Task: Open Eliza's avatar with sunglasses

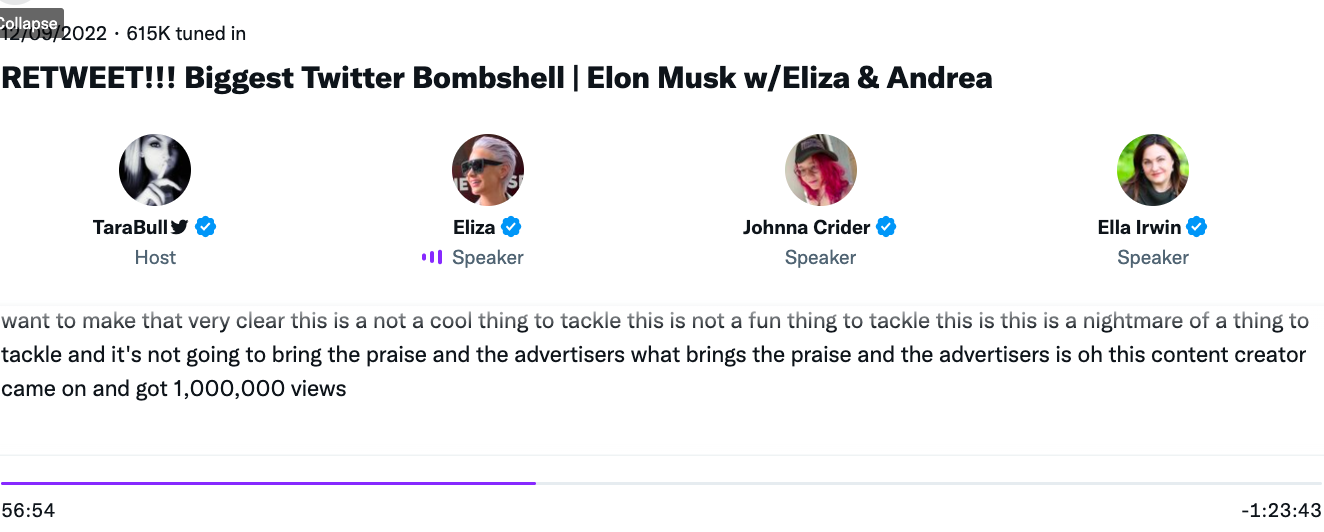Action: pos(488,170)
